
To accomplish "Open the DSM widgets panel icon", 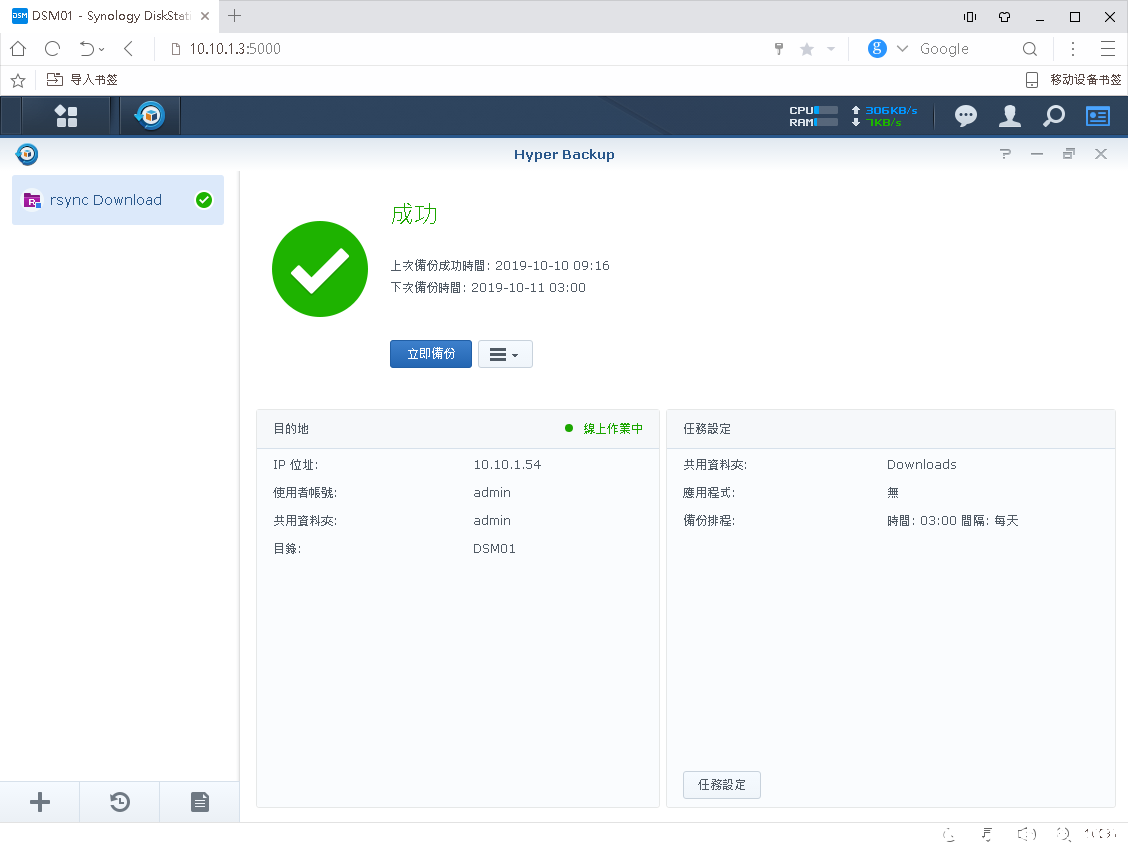I will point(1098,116).
